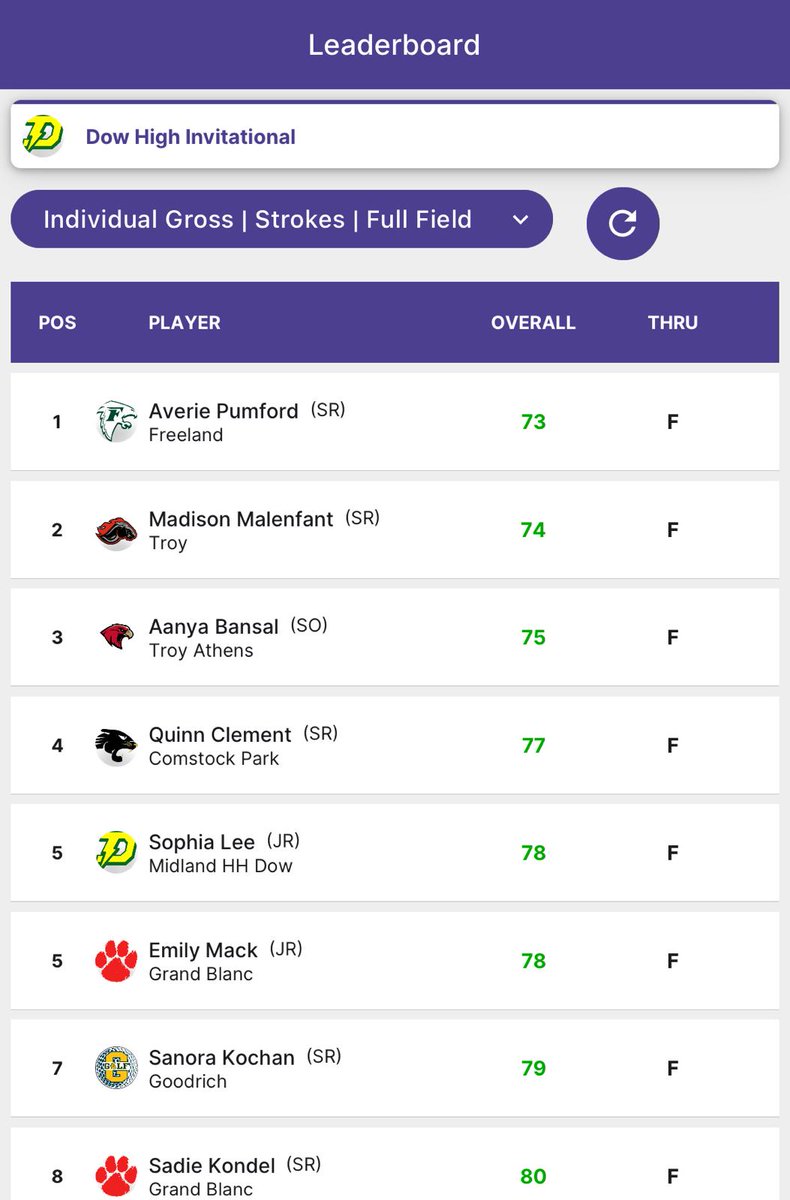Click the Freeland team logo
790x1200 pixels.
coord(116,421)
